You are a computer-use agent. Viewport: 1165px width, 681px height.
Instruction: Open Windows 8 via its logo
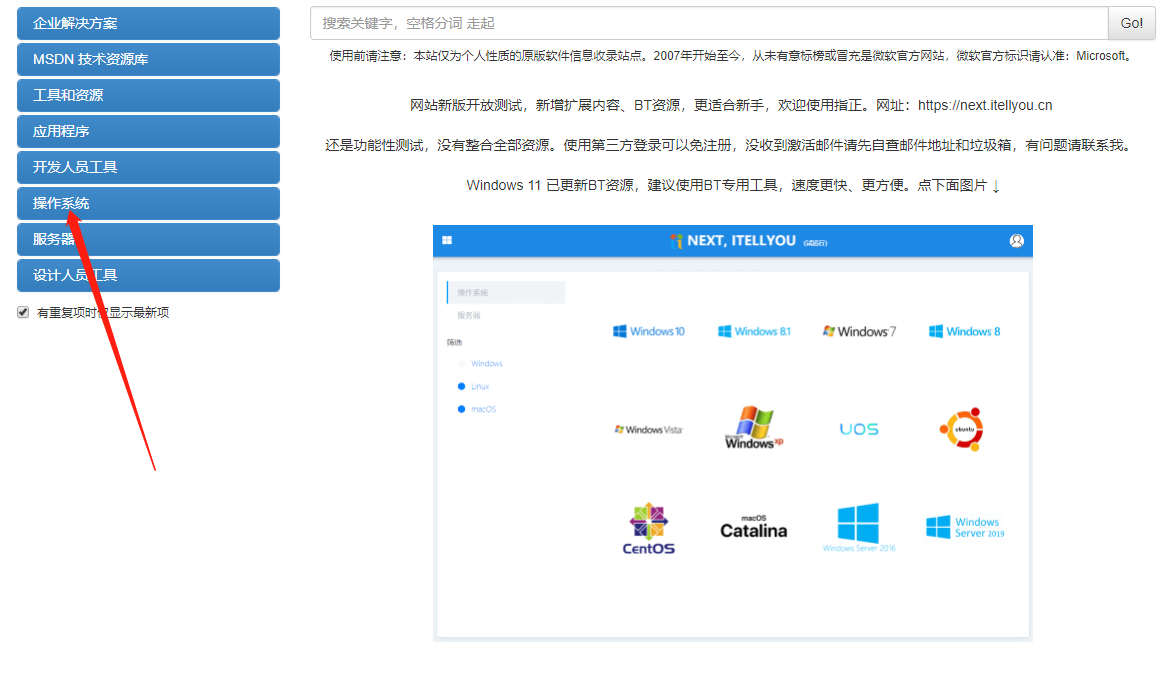[x=963, y=330]
